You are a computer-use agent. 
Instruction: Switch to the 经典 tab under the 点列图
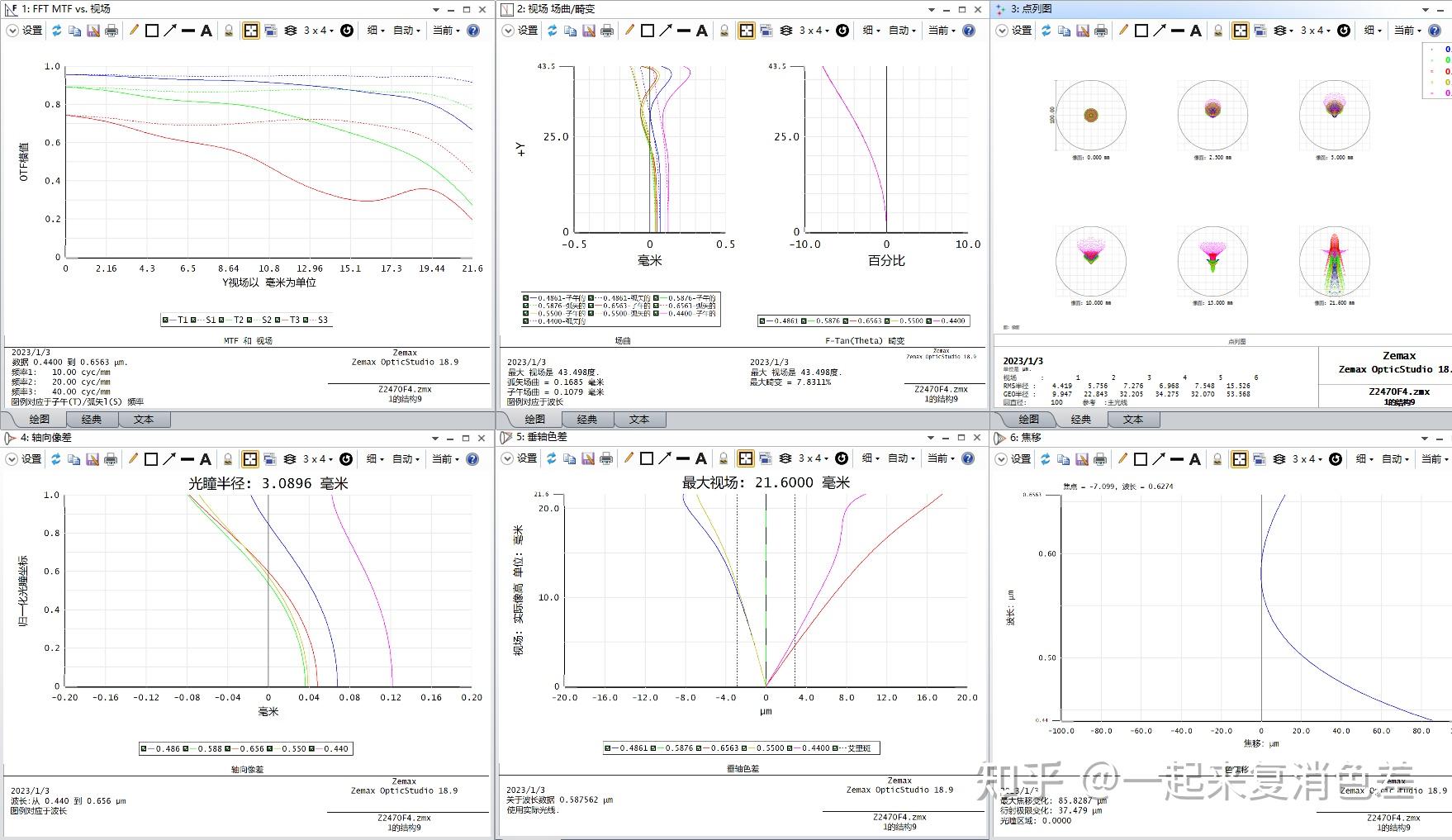coord(1080,420)
